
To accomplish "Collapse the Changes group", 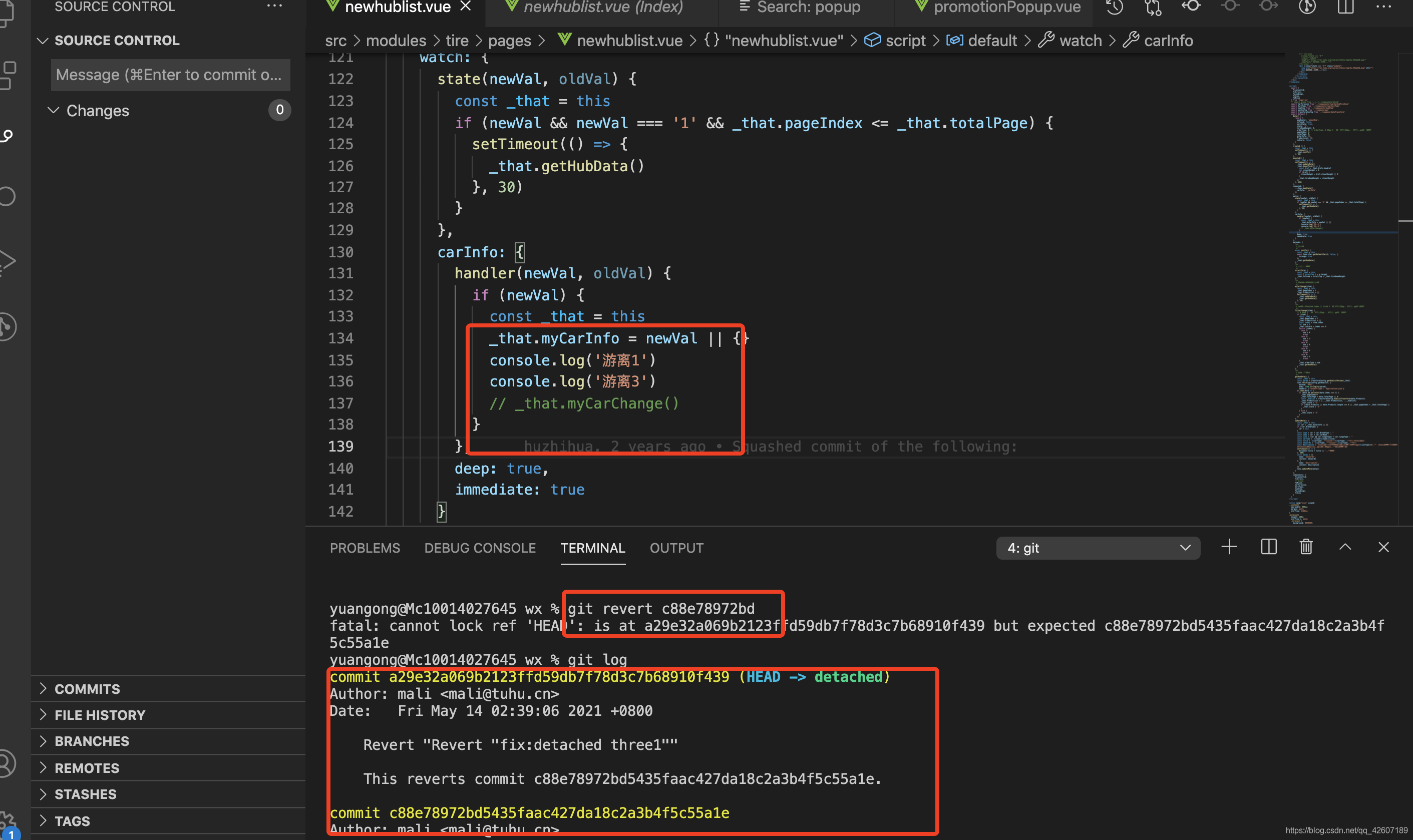I will coord(54,110).
